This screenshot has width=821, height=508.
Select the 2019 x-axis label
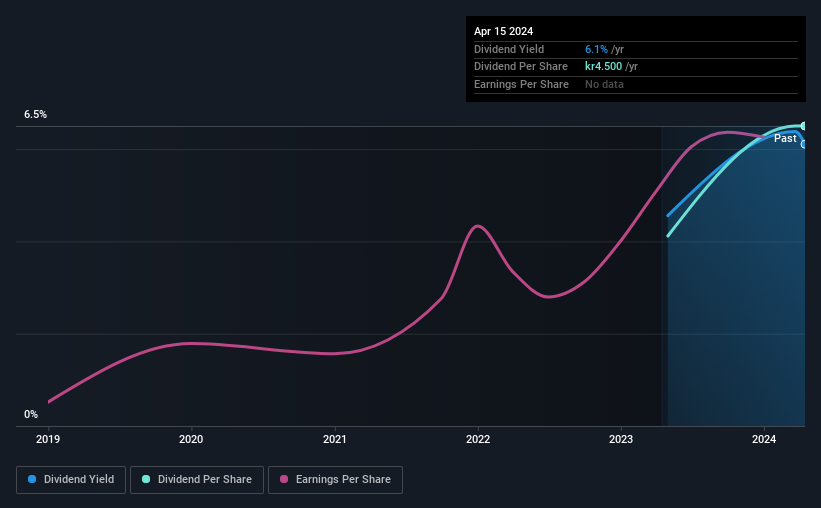point(48,439)
